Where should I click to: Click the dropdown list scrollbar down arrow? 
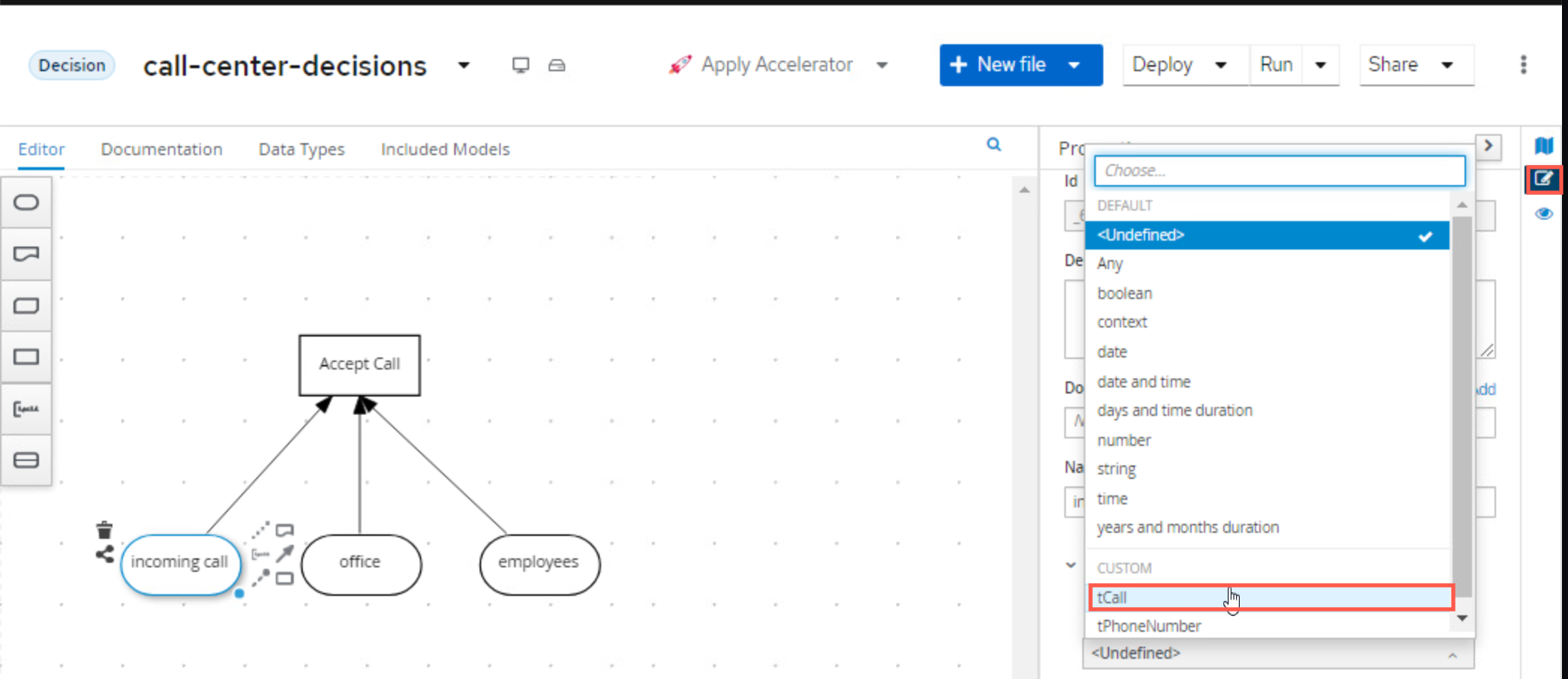click(x=1462, y=618)
